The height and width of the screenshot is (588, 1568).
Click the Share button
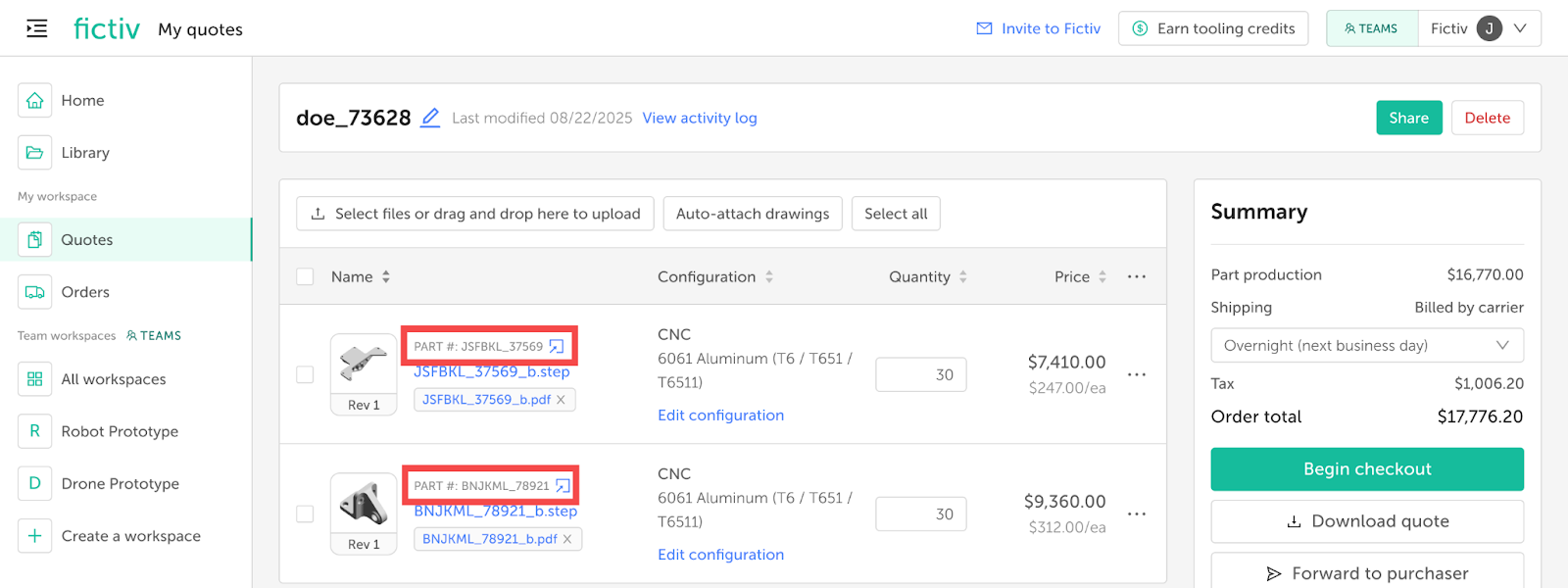pos(1408,118)
